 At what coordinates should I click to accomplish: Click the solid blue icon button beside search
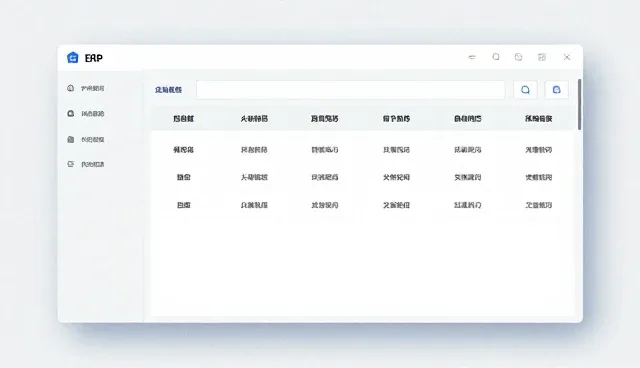(556, 90)
